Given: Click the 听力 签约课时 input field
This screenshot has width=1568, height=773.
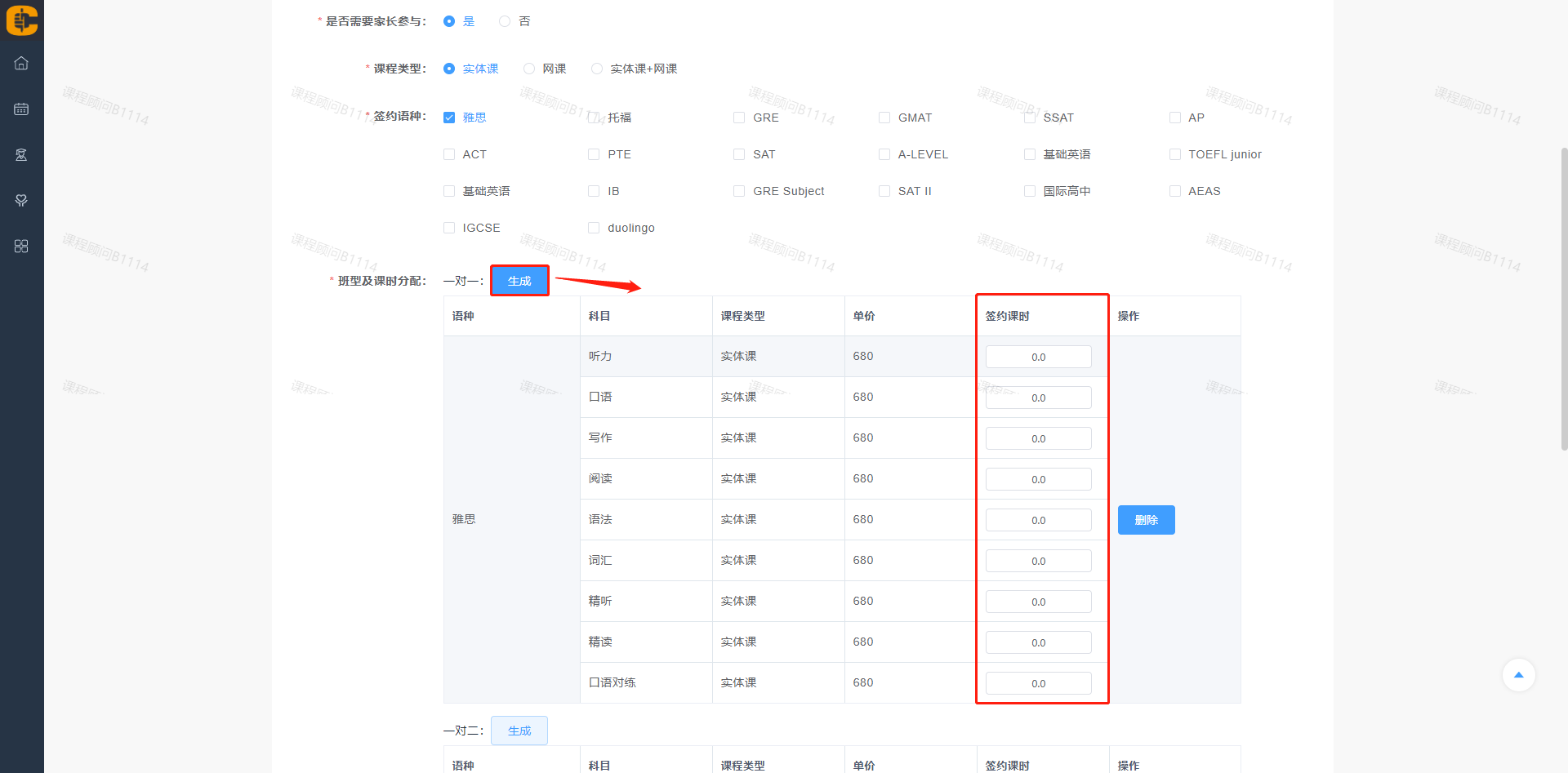Looking at the screenshot, I should (x=1038, y=357).
